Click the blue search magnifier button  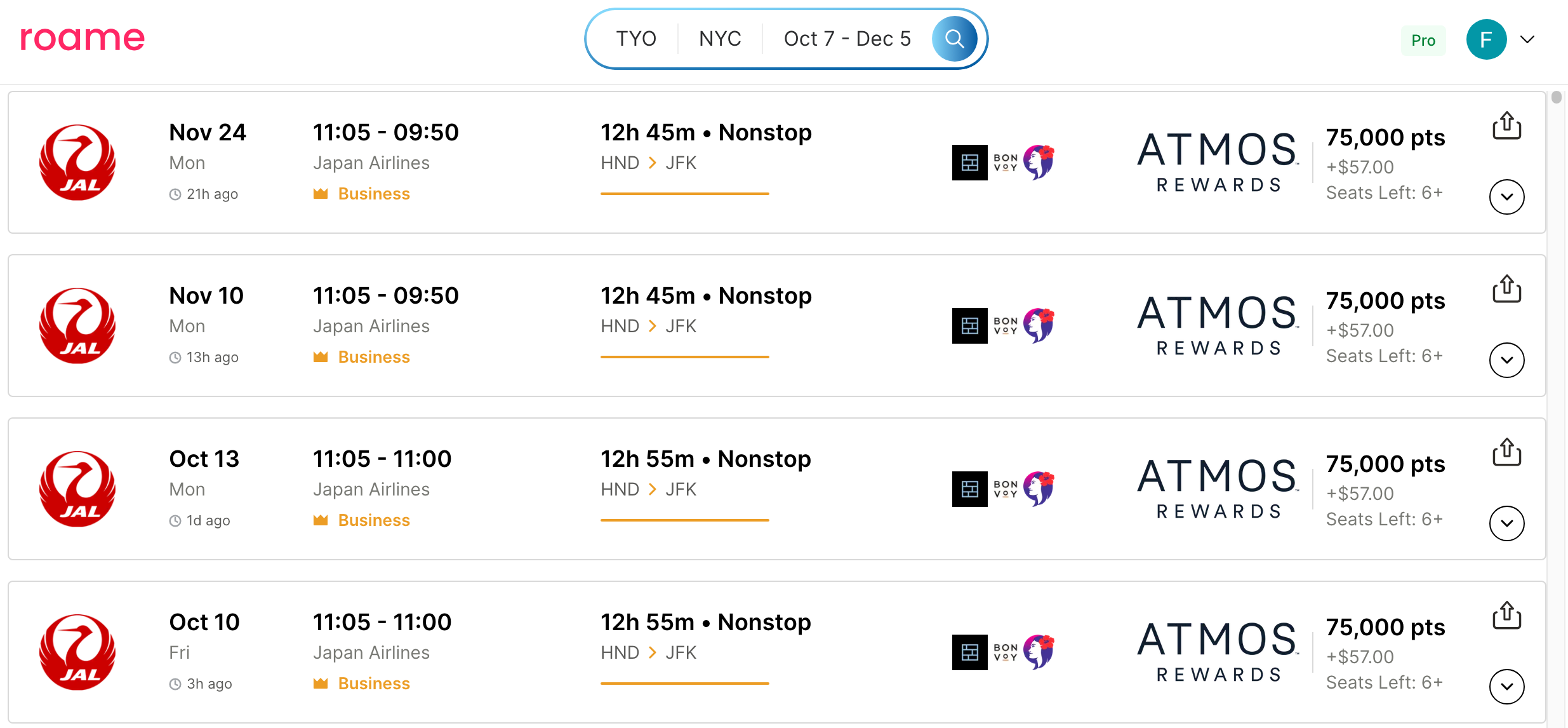(954, 39)
